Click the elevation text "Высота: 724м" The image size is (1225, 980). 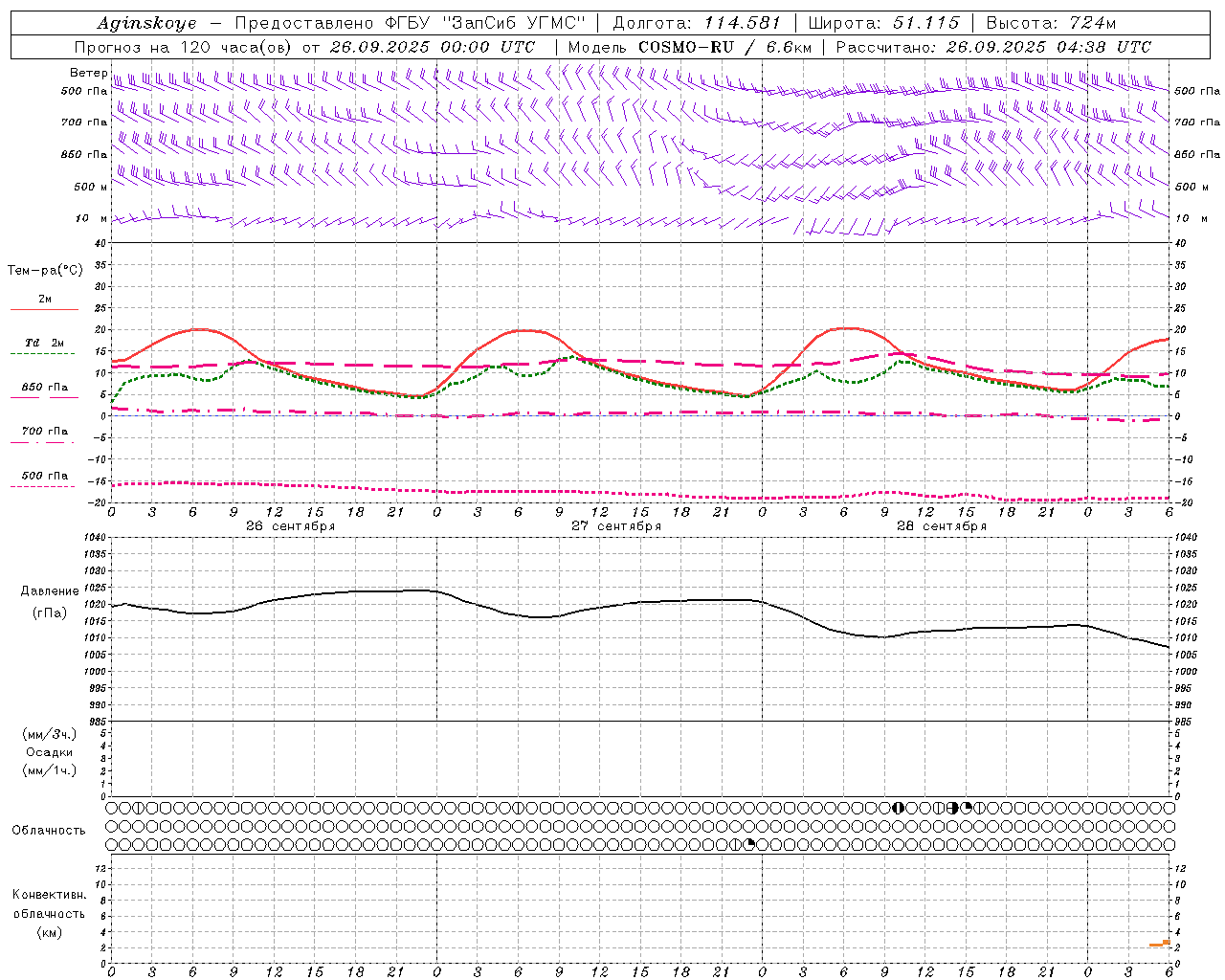(1051, 23)
